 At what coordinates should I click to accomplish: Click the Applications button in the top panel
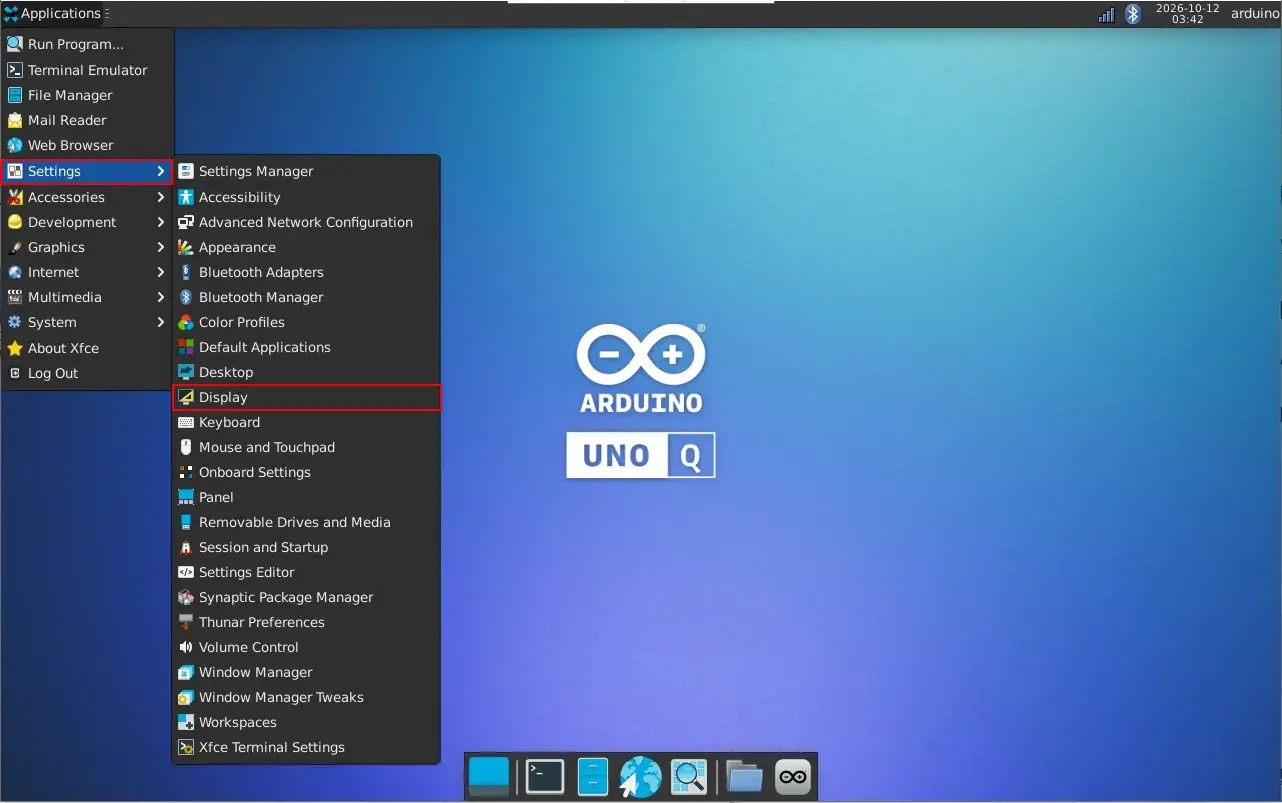pyautogui.click(x=52, y=14)
